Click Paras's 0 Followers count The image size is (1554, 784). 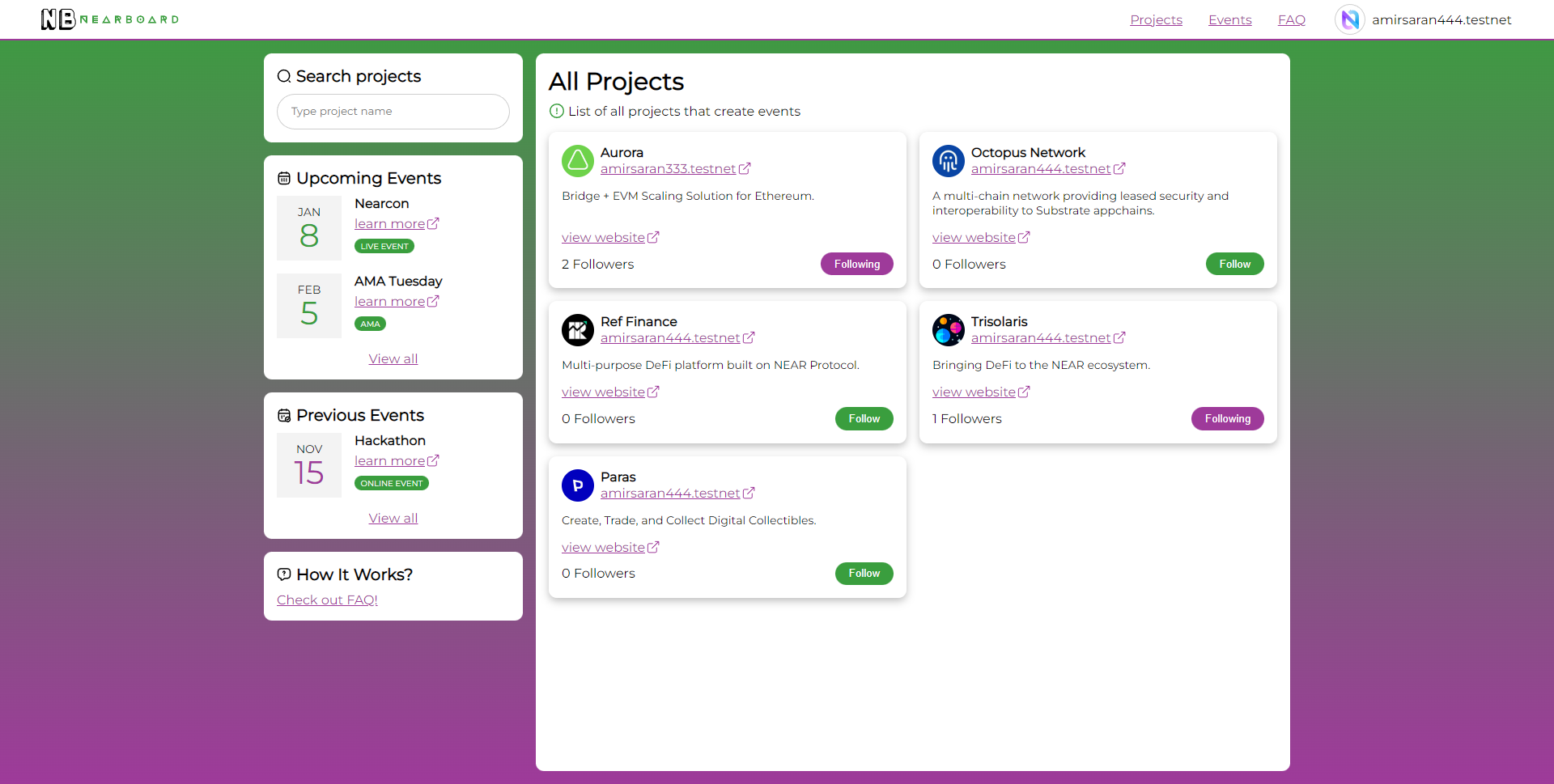[598, 574]
